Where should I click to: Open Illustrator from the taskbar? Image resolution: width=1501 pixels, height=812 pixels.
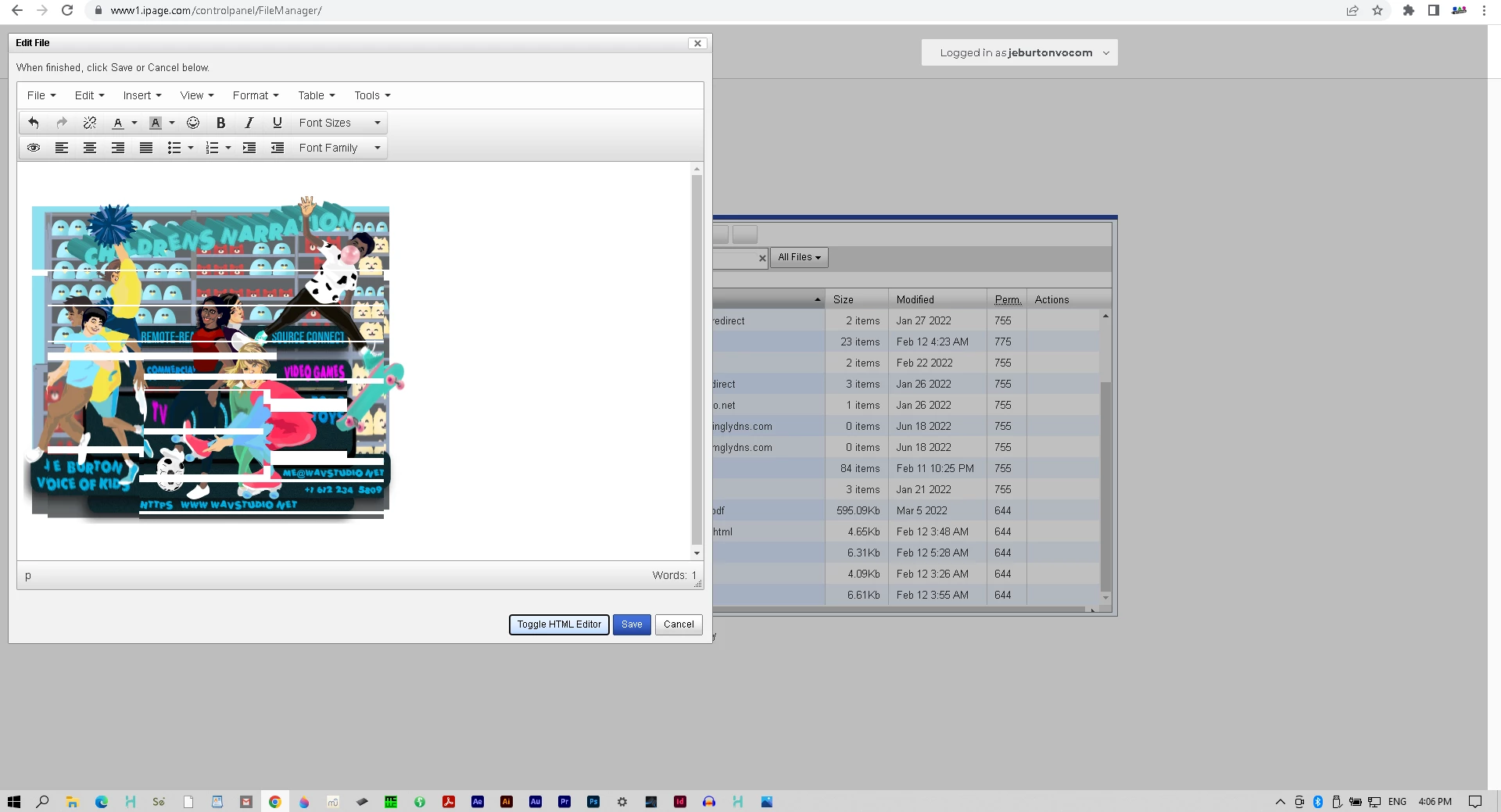tap(507, 802)
